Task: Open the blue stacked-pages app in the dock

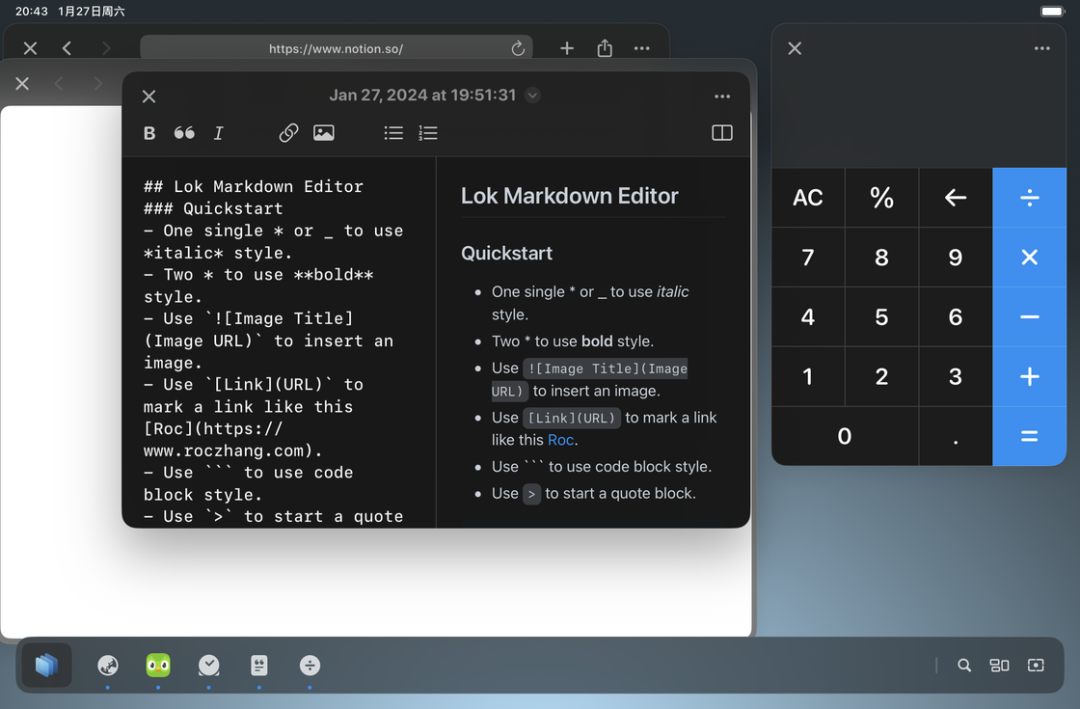Action: click(46, 665)
